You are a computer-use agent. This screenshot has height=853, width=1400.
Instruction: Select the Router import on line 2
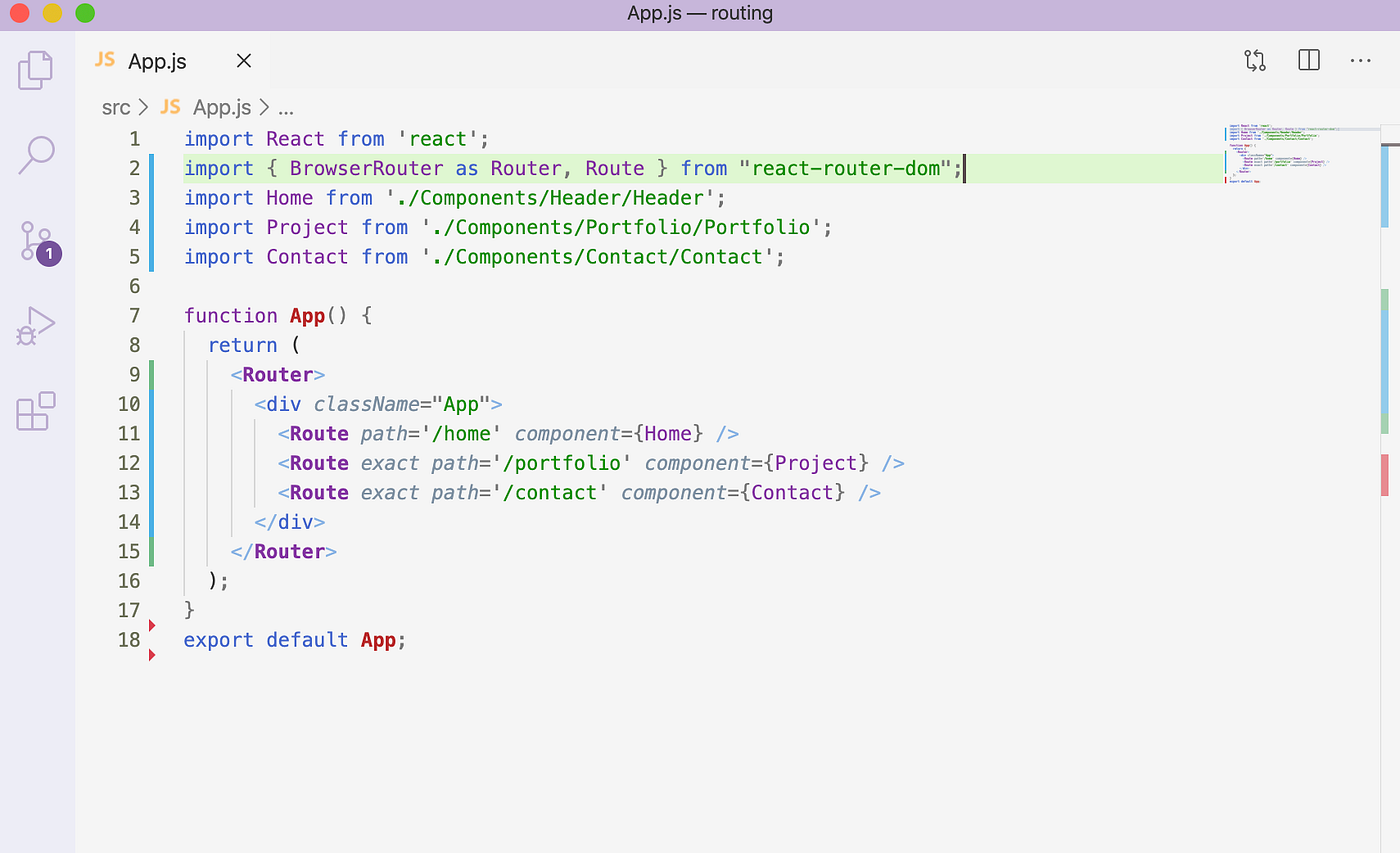[525, 168]
